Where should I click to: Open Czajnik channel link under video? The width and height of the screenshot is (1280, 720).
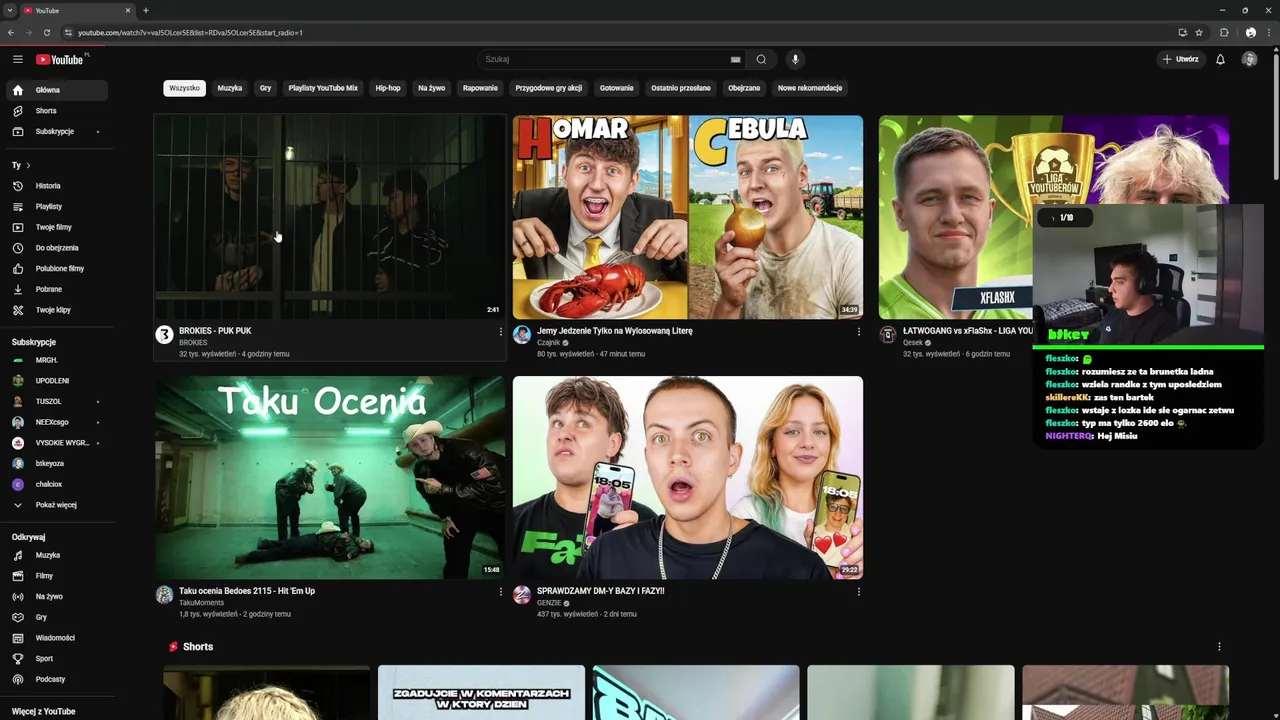(x=549, y=343)
